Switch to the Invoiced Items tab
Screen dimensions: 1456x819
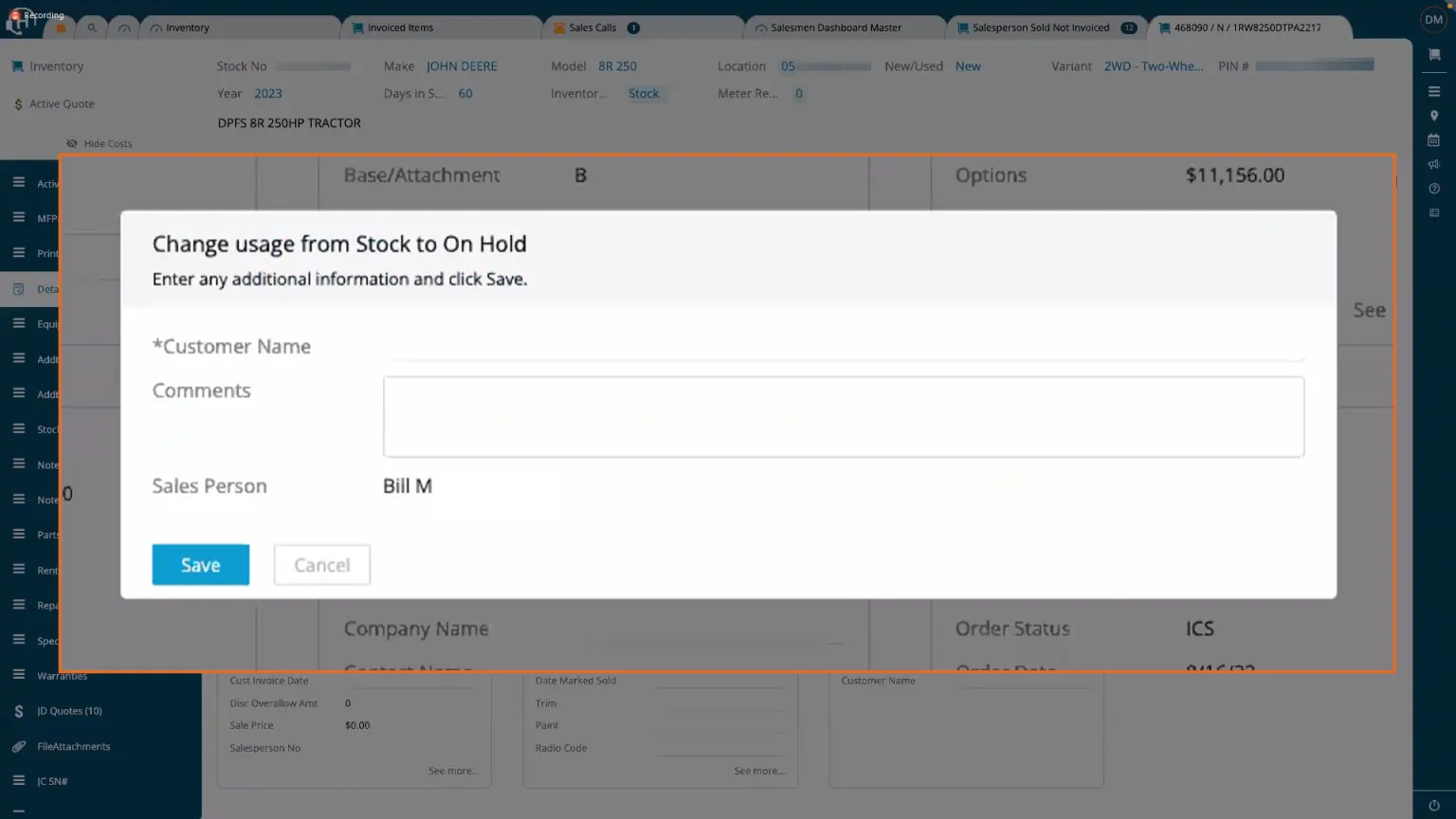point(399,27)
